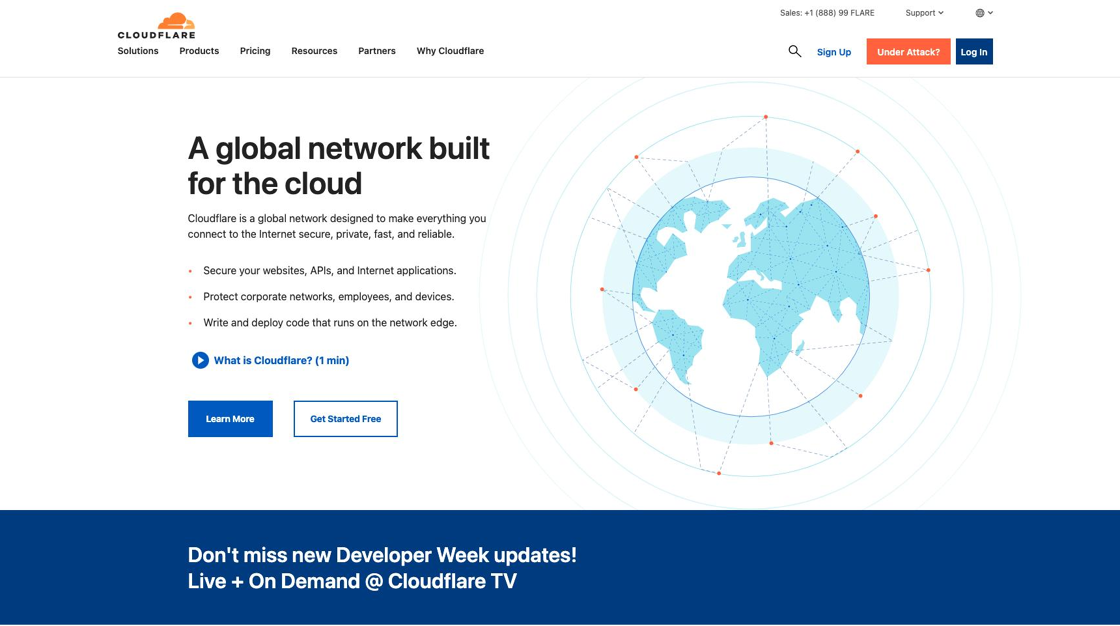
Task: Open the Pricing menu item
Action: pos(255,51)
